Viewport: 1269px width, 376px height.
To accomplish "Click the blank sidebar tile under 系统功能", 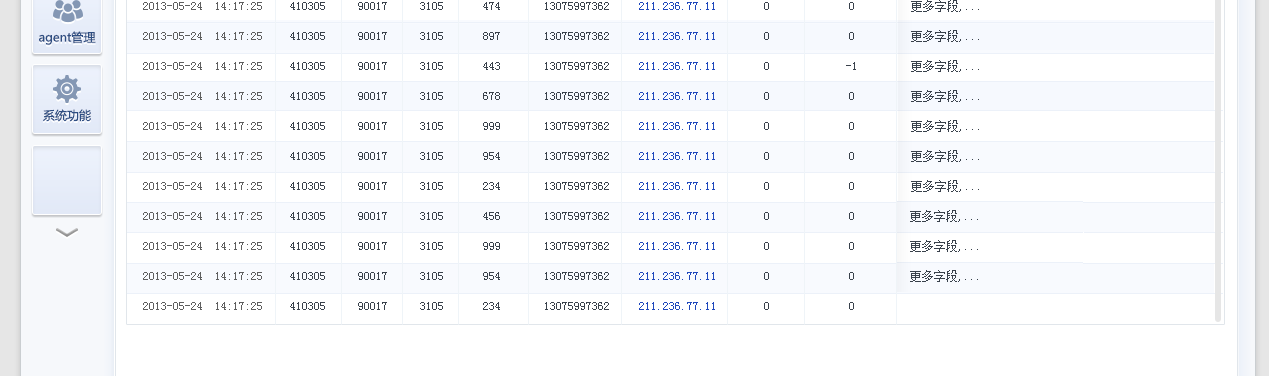I will pyautogui.click(x=67, y=181).
